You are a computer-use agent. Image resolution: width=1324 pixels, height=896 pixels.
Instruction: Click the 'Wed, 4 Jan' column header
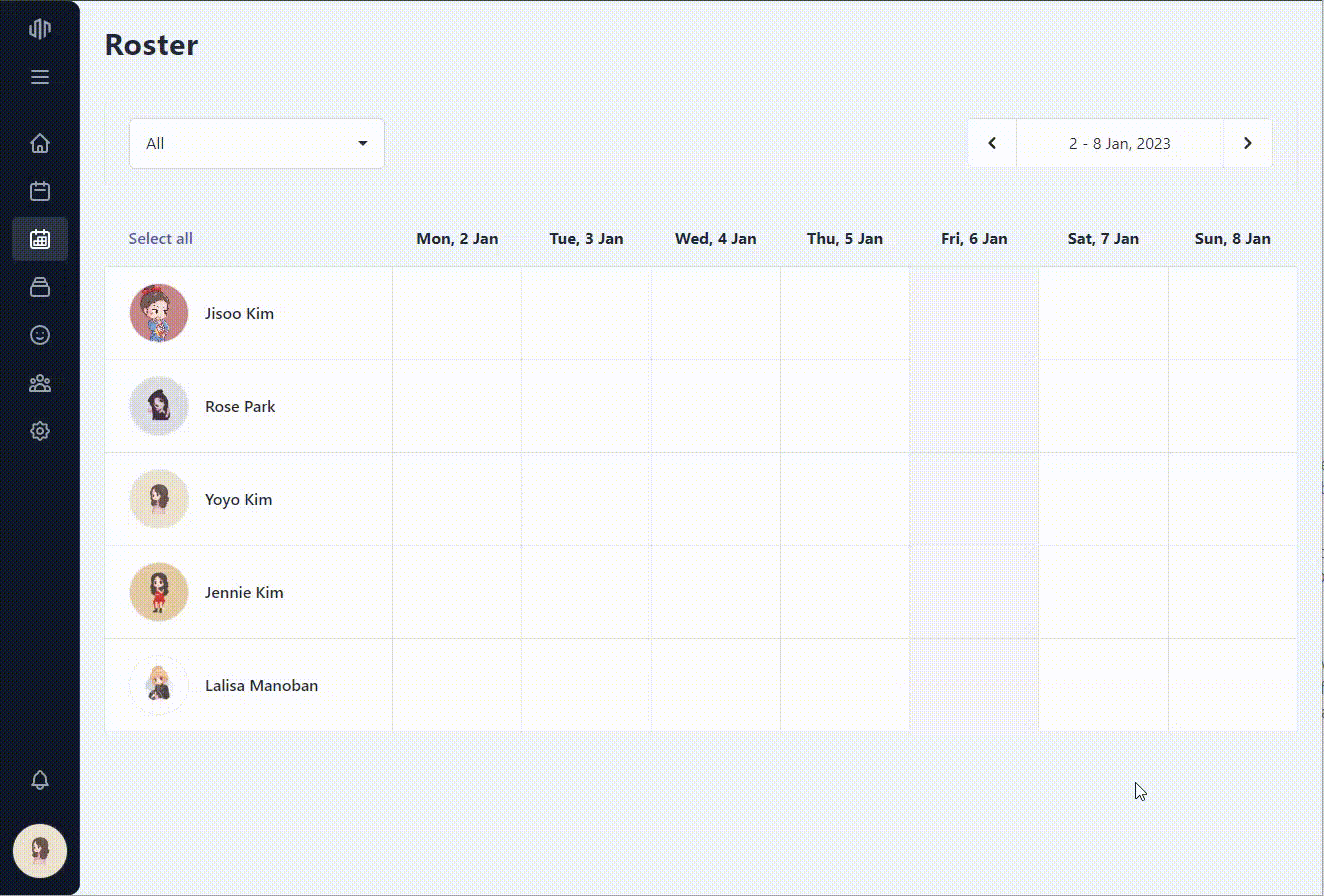(715, 238)
